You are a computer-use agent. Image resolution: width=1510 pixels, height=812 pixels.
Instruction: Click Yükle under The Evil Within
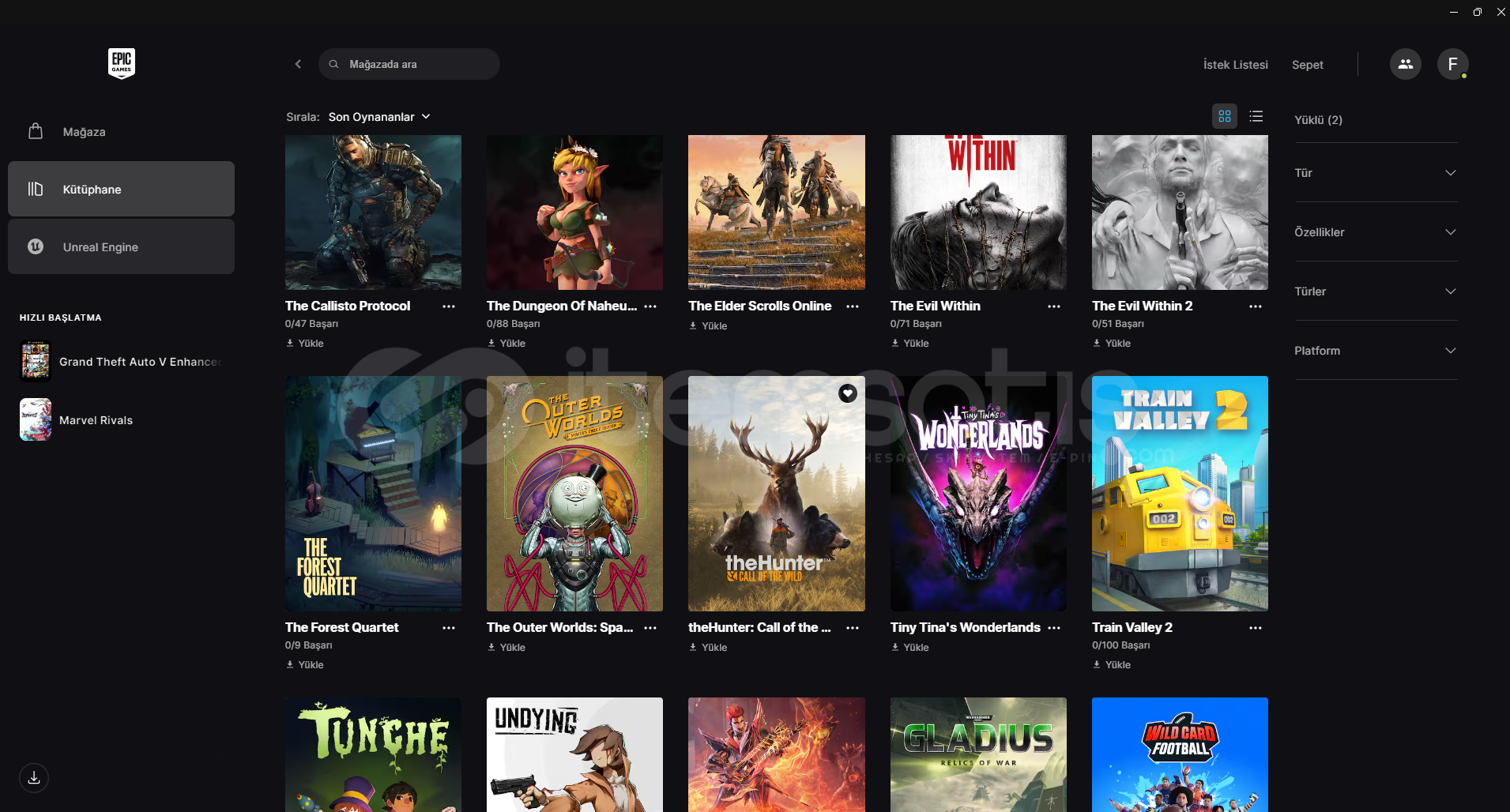tap(910, 344)
